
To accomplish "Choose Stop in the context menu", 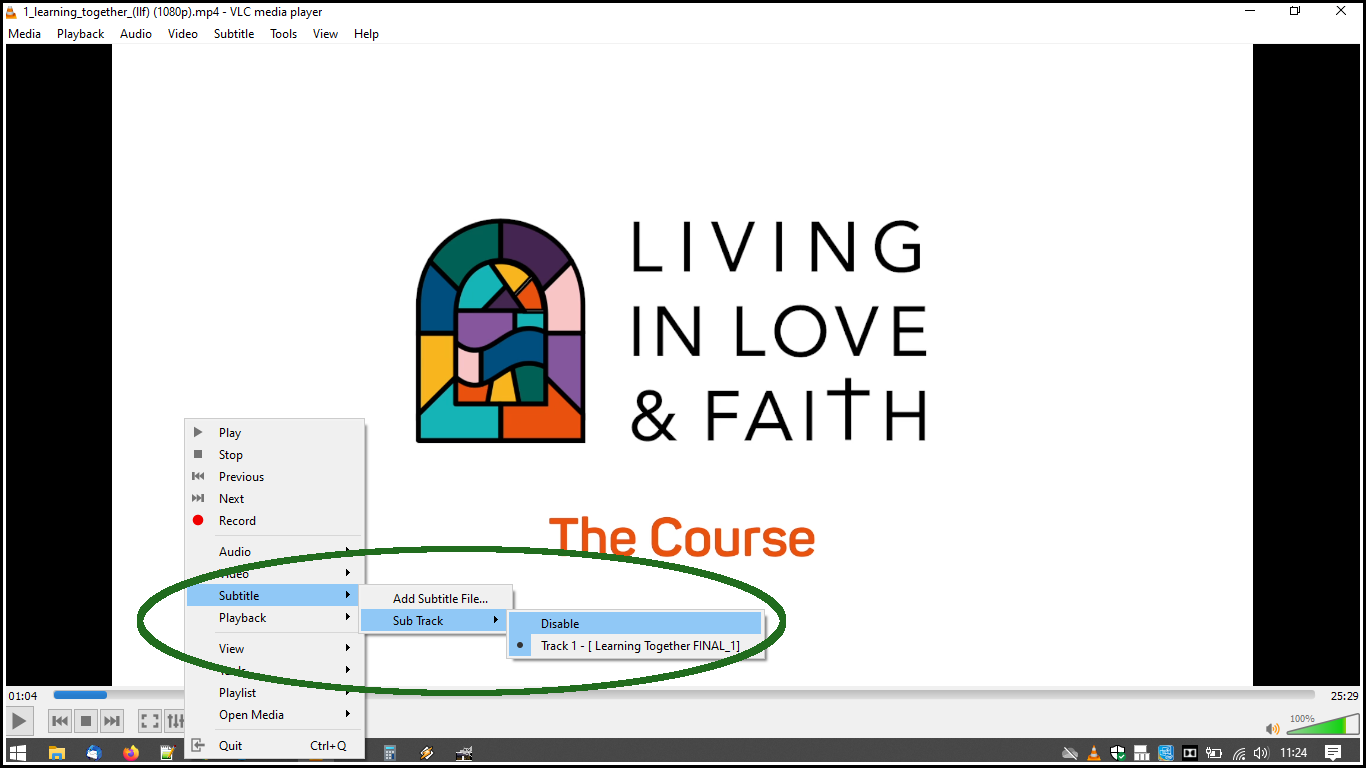I will (275, 454).
